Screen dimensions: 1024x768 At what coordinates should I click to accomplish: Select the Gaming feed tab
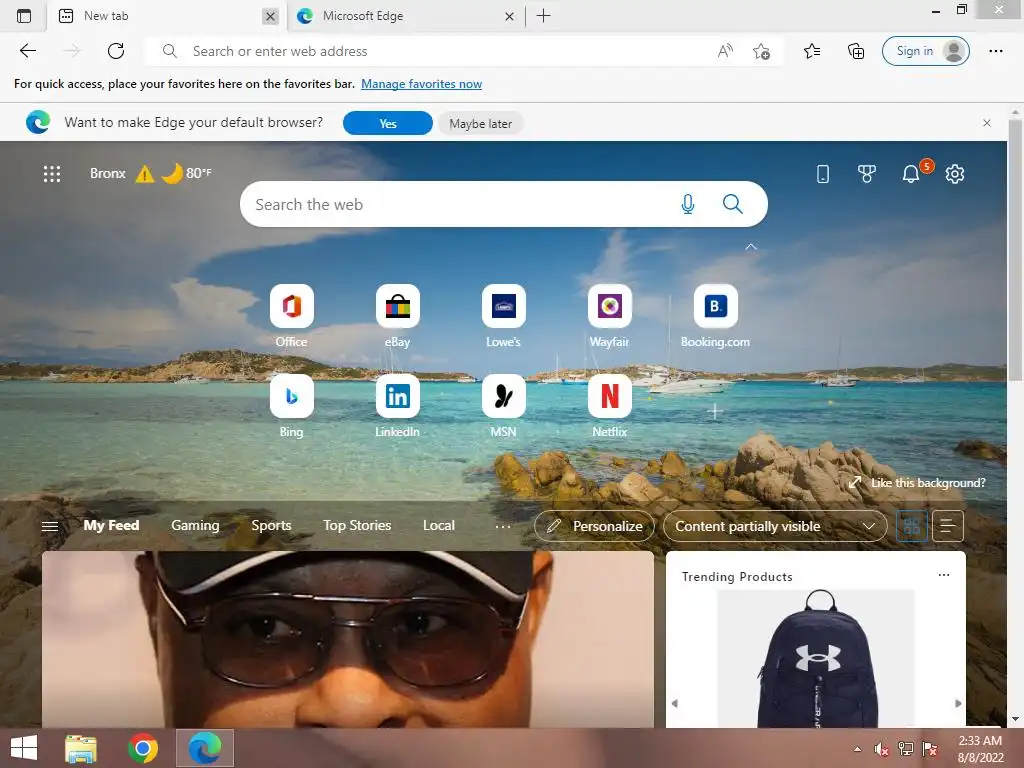(195, 525)
